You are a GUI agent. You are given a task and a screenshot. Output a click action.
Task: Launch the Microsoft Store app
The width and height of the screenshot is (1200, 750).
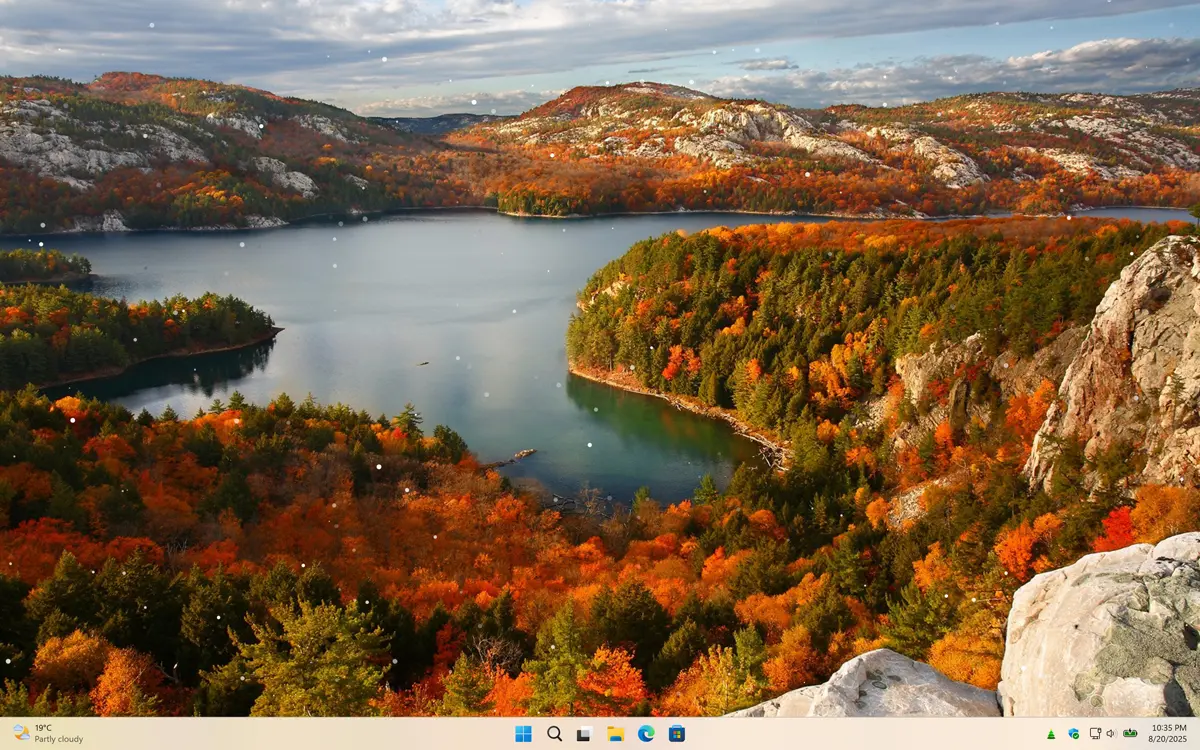tap(677, 734)
